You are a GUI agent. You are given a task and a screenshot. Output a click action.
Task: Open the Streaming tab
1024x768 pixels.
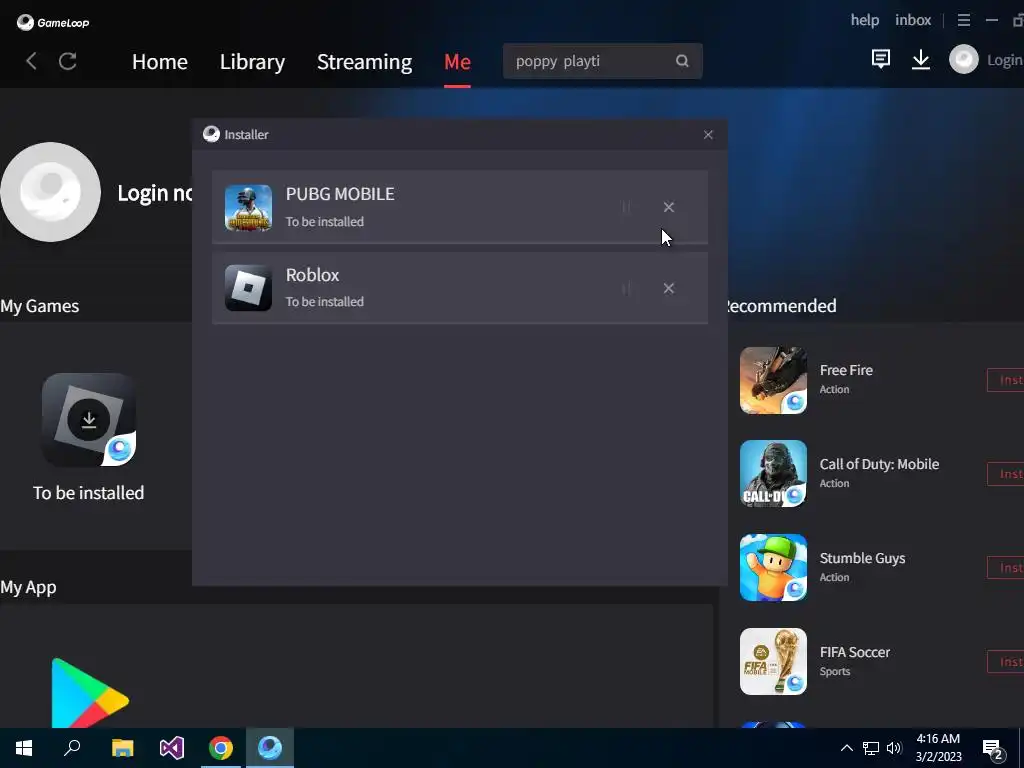(364, 61)
